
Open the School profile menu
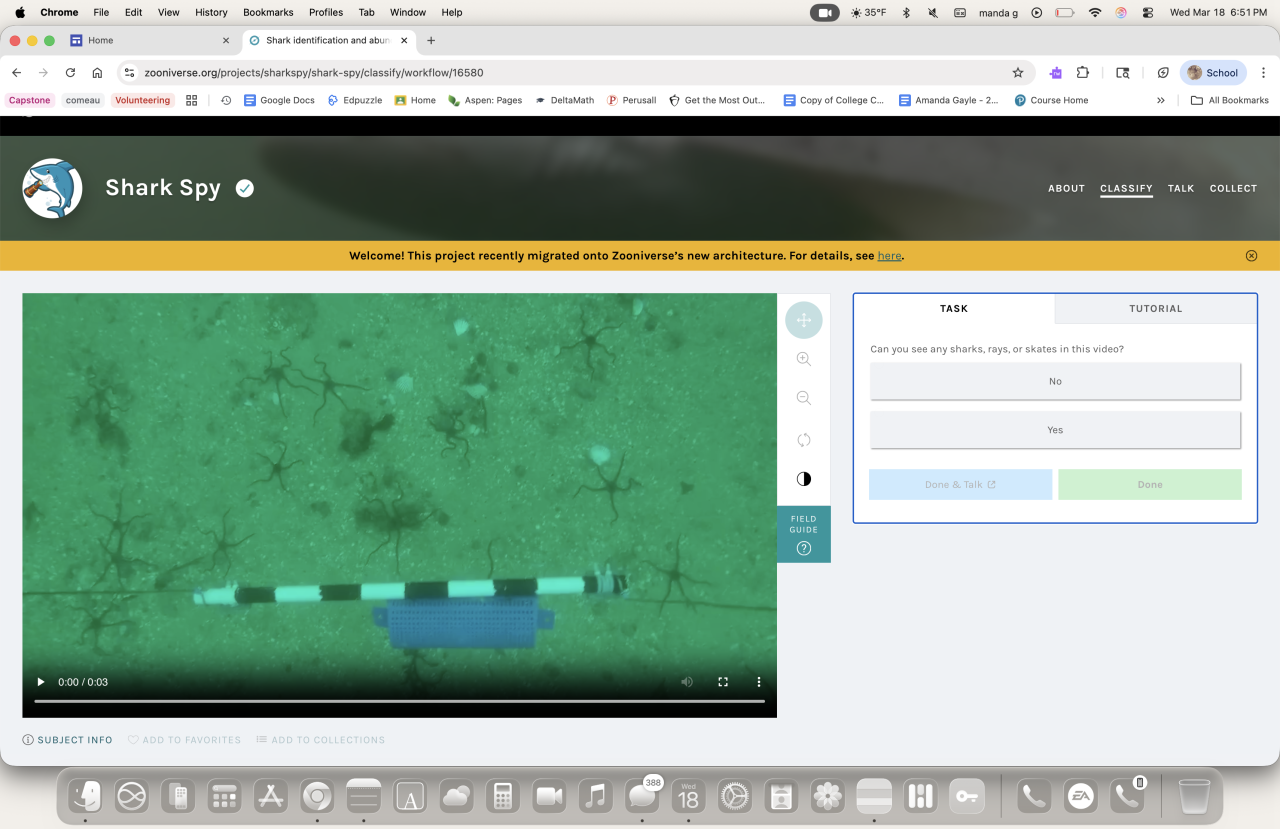(x=1213, y=73)
